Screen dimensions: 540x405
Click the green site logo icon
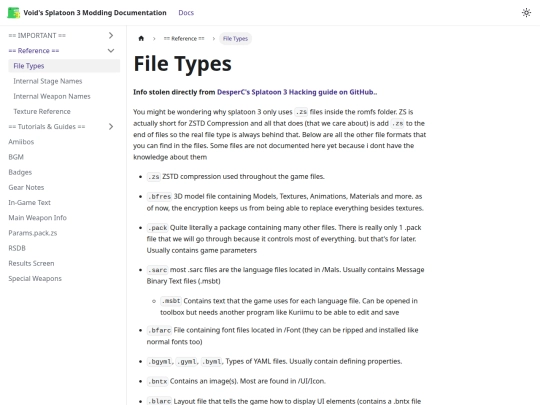point(14,13)
